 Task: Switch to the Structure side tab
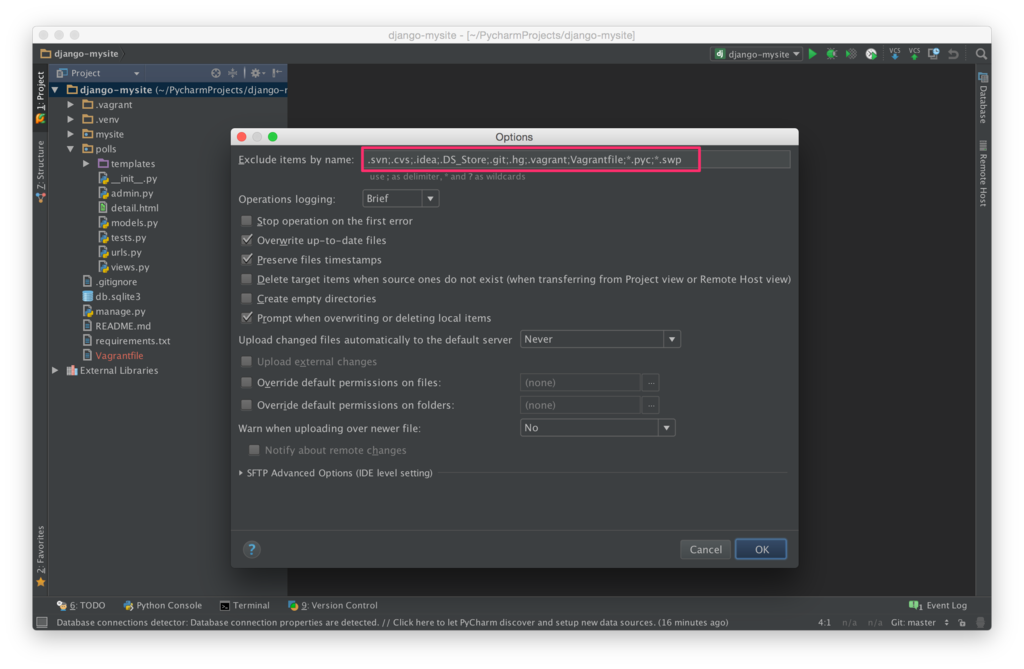coord(40,171)
